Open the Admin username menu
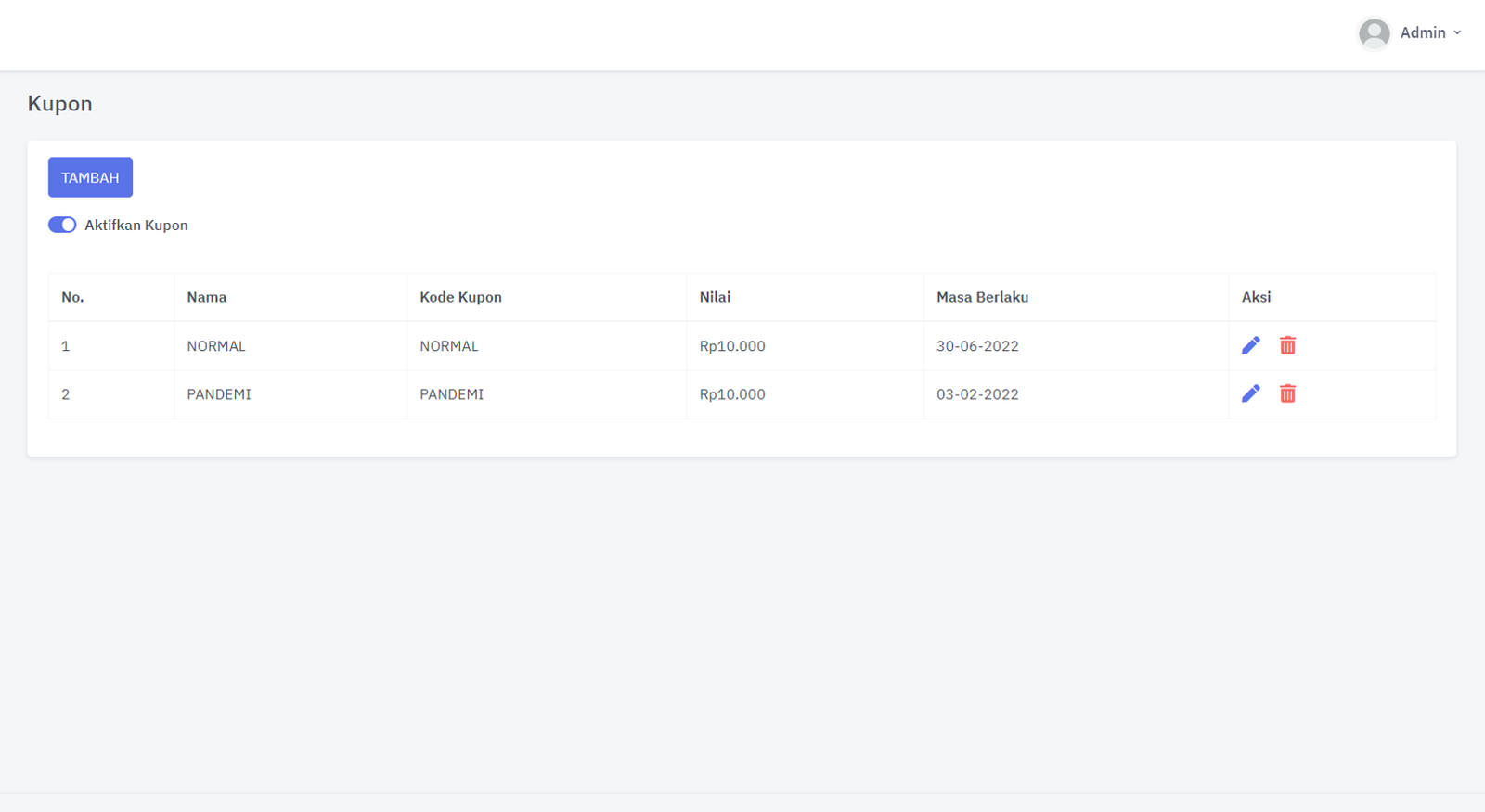The image size is (1485, 812). point(1422,32)
